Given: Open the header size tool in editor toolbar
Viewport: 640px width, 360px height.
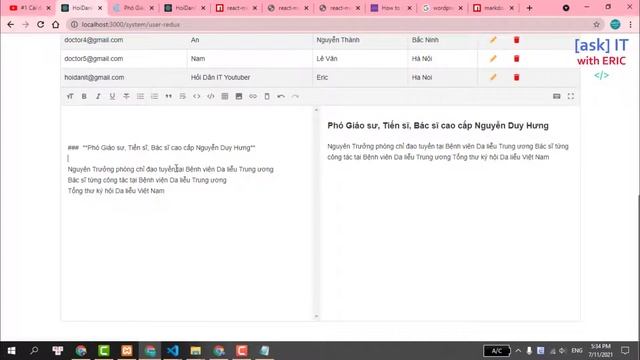Looking at the screenshot, I should point(70,96).
